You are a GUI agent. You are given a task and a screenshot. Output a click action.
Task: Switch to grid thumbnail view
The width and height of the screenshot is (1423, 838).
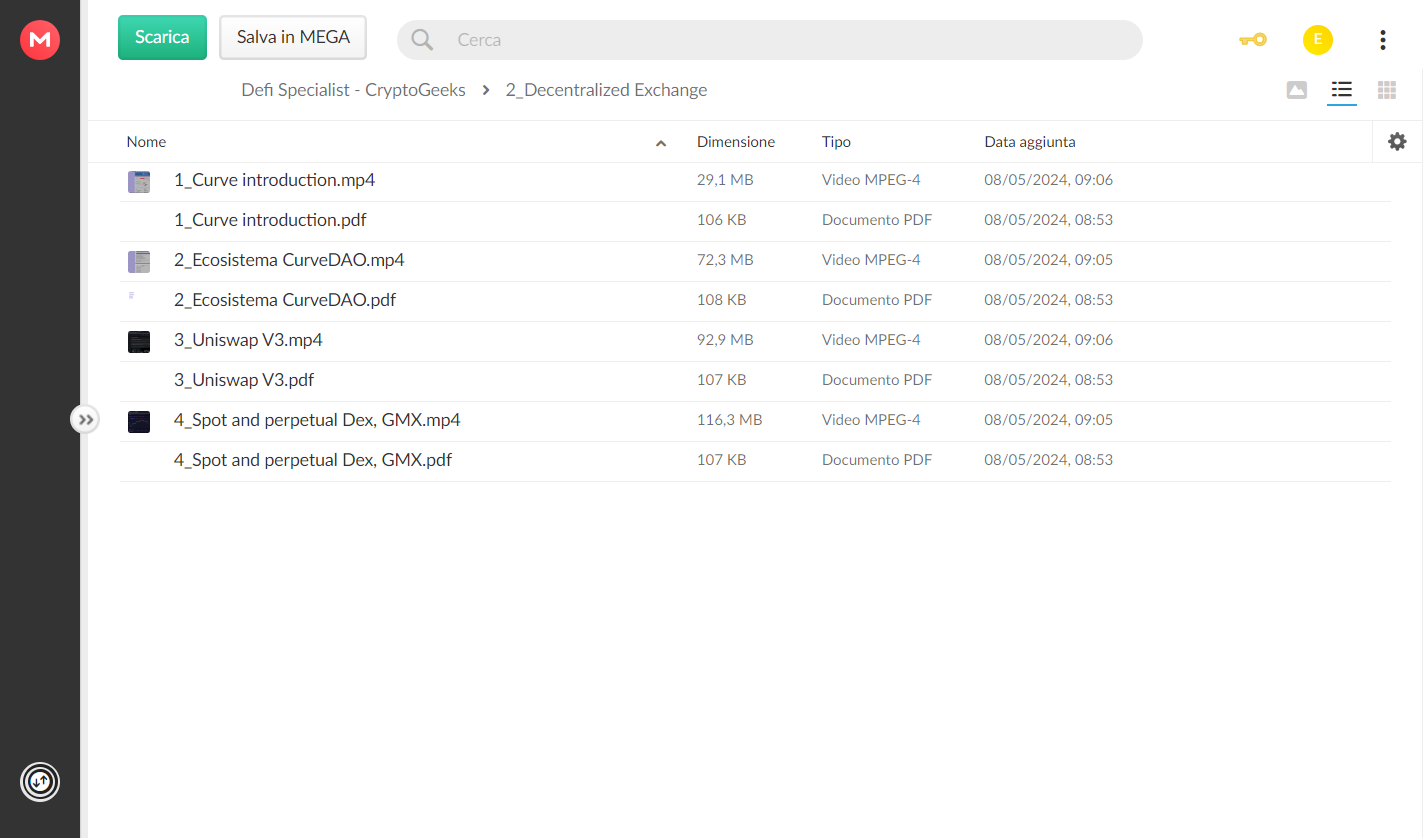point(1386,90)
